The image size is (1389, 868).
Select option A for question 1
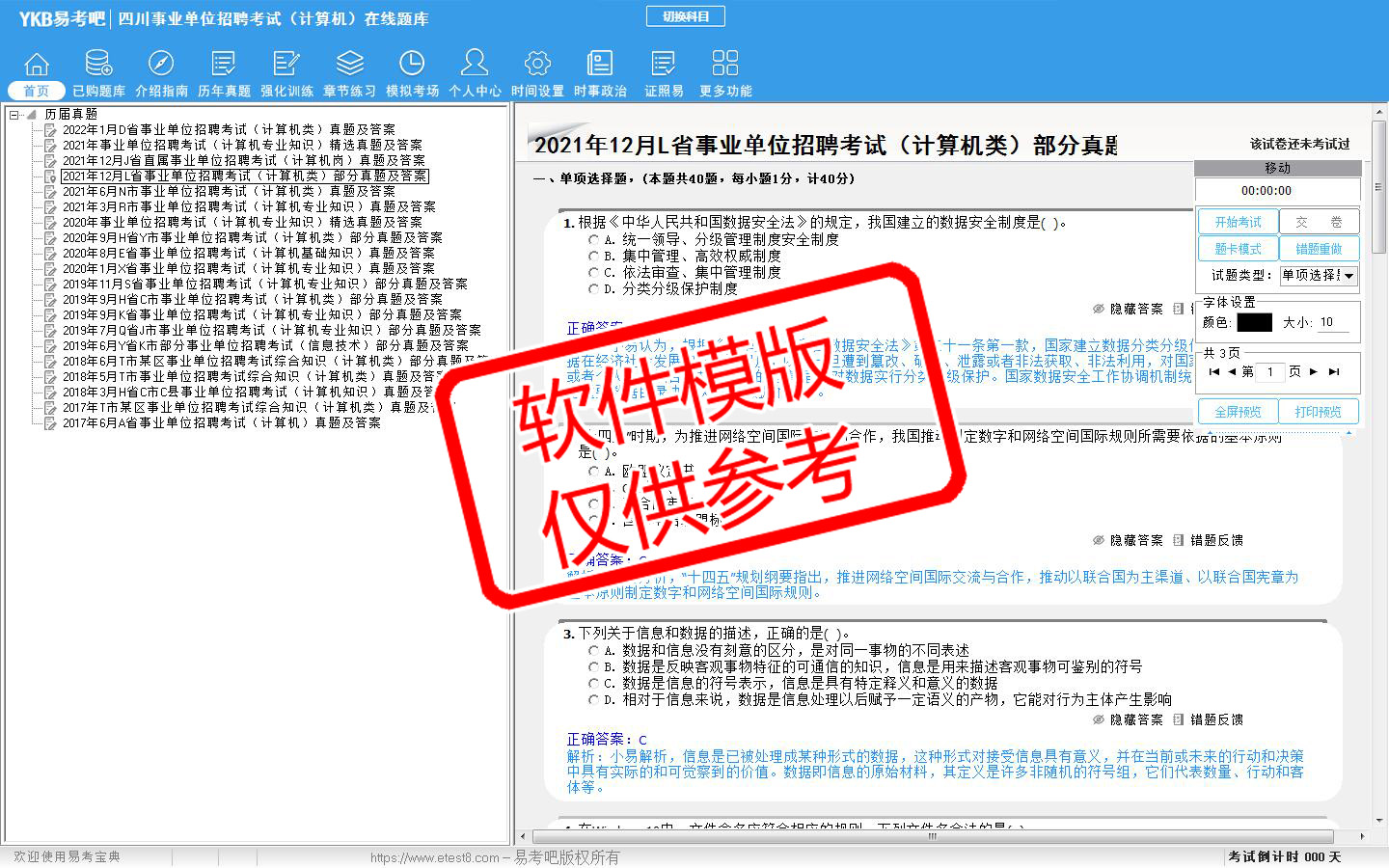click(x=594, y=239)
